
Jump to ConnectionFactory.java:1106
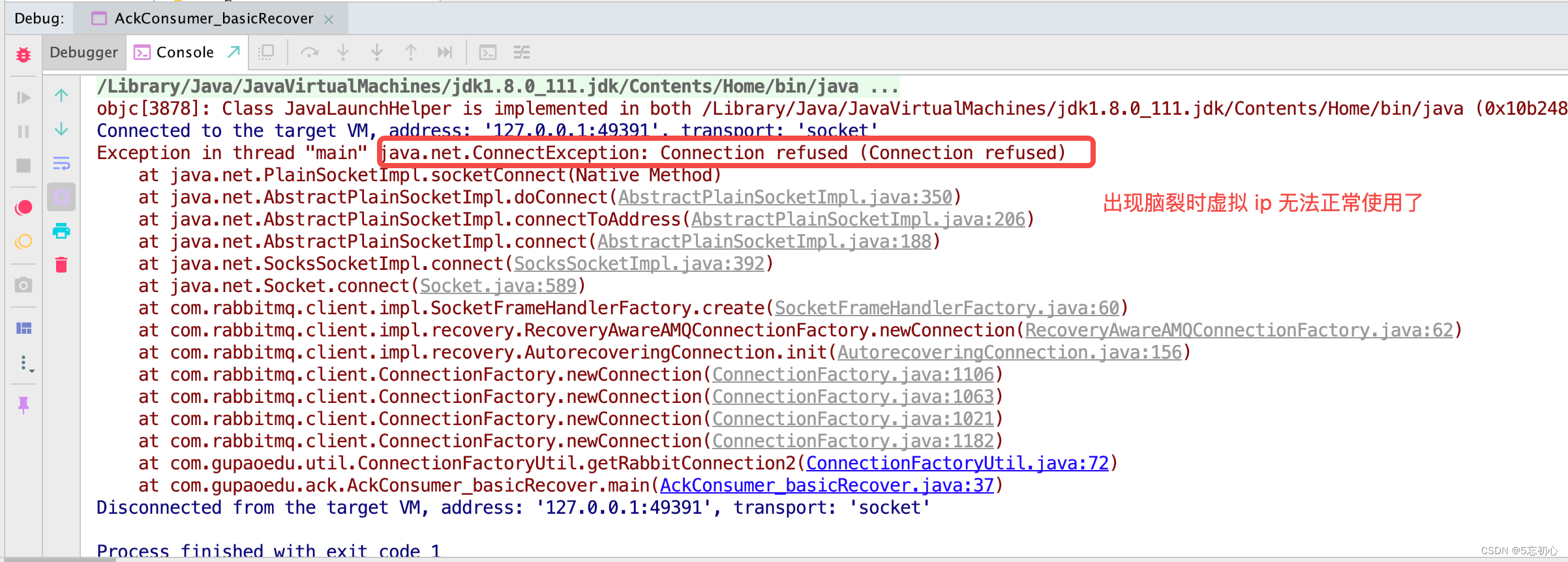[853, 374]
